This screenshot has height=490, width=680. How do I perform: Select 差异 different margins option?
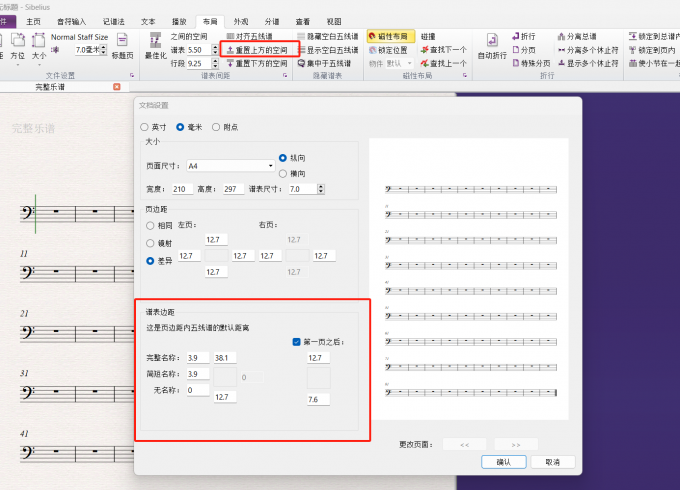[150, 261]
